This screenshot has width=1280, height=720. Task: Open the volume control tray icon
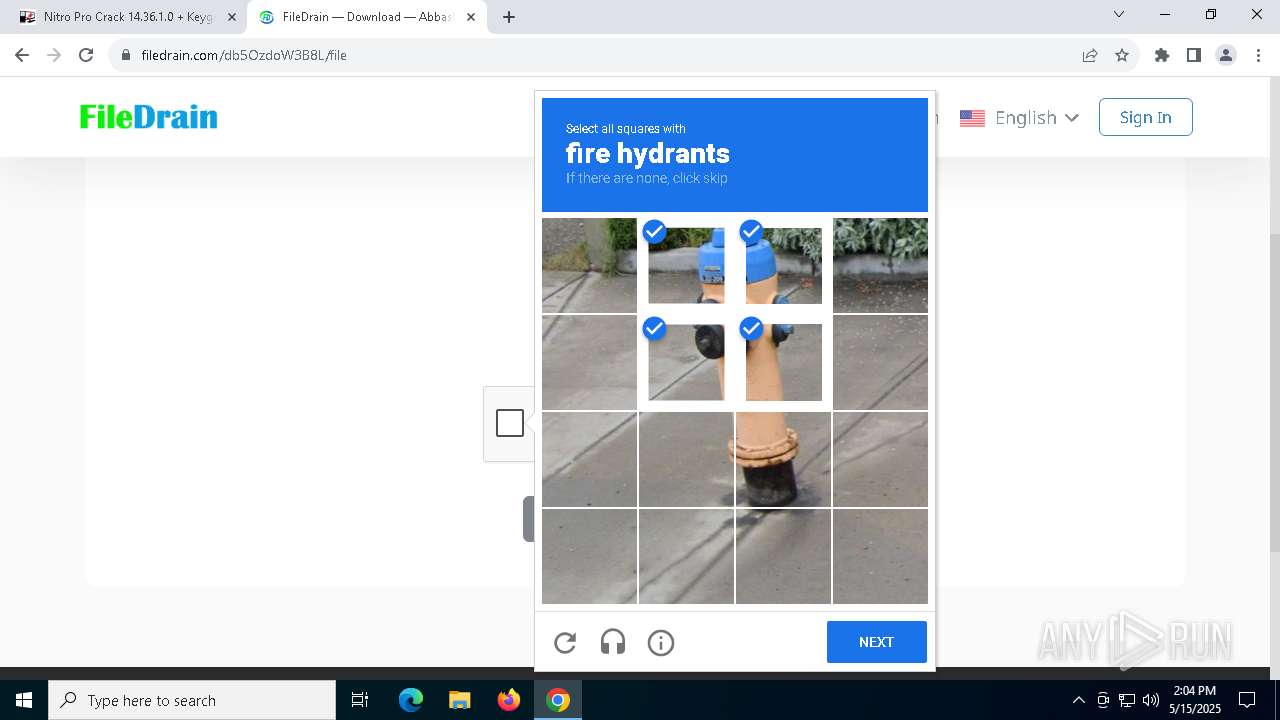pyautogui.click(x=1151, y=700)
